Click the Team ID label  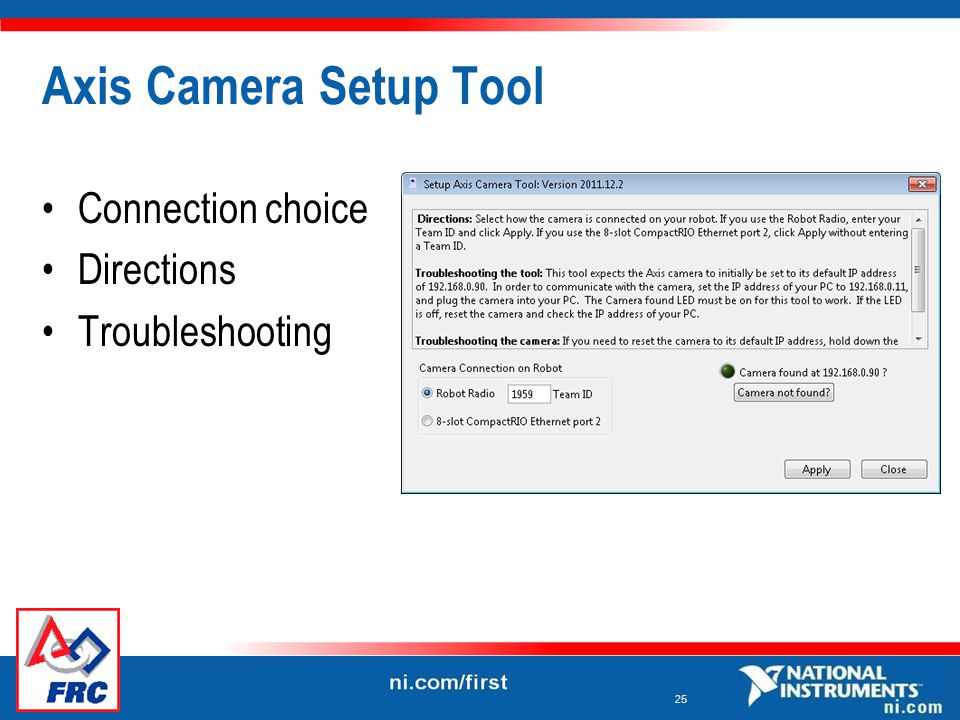(x=572, y=394)
